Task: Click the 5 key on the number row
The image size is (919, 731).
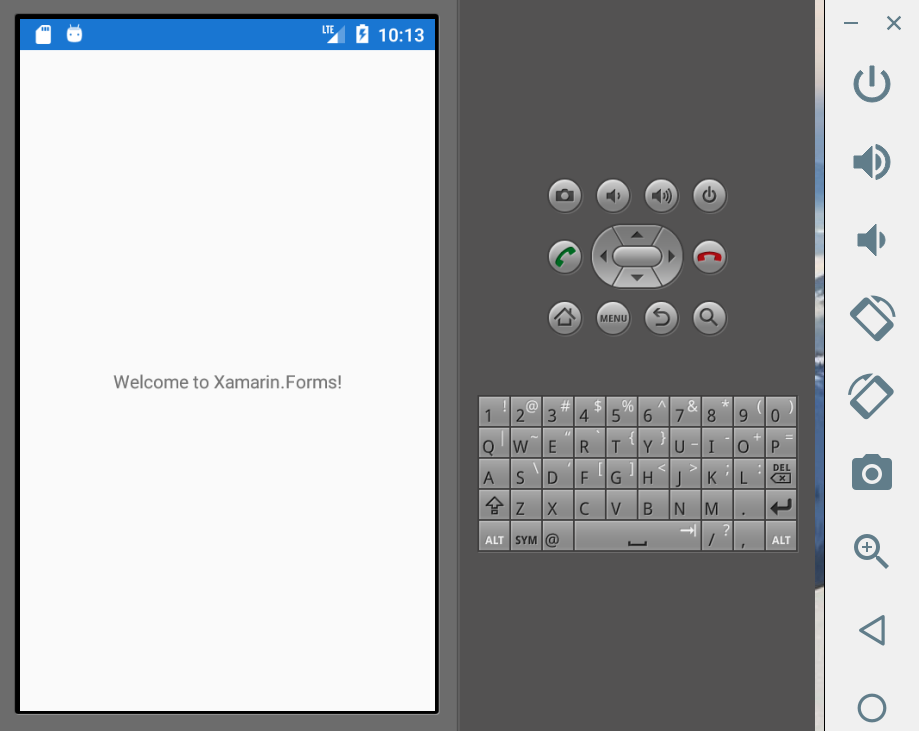Action: (x=621, y=412)
